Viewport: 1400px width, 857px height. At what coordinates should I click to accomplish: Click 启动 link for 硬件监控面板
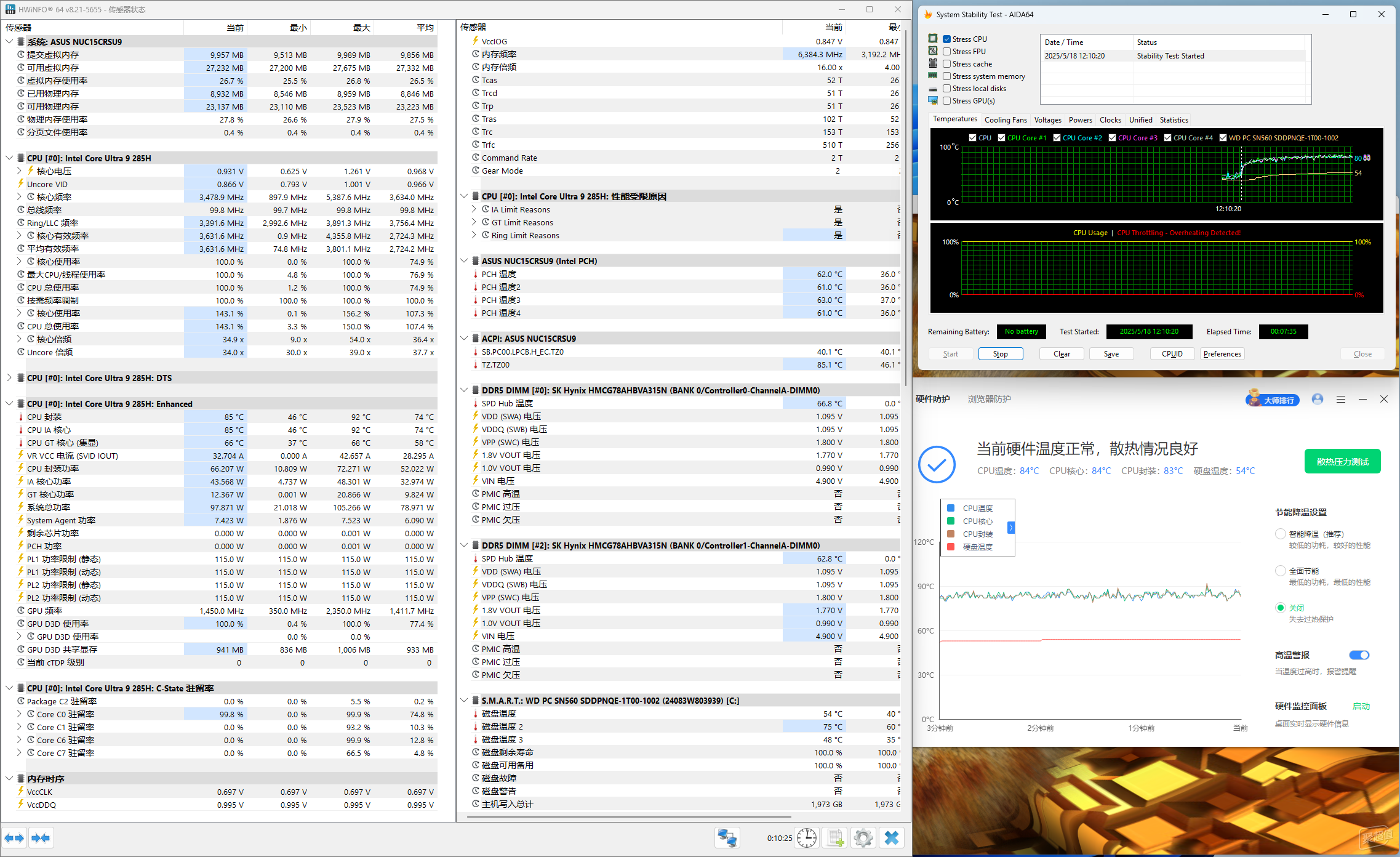(1361, 706)
